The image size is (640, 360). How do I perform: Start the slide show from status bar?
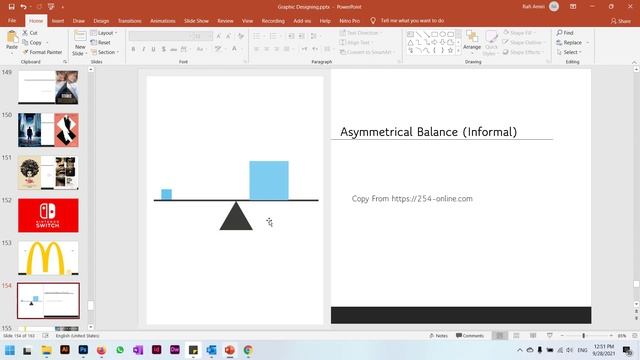click(x=550, y=336)
